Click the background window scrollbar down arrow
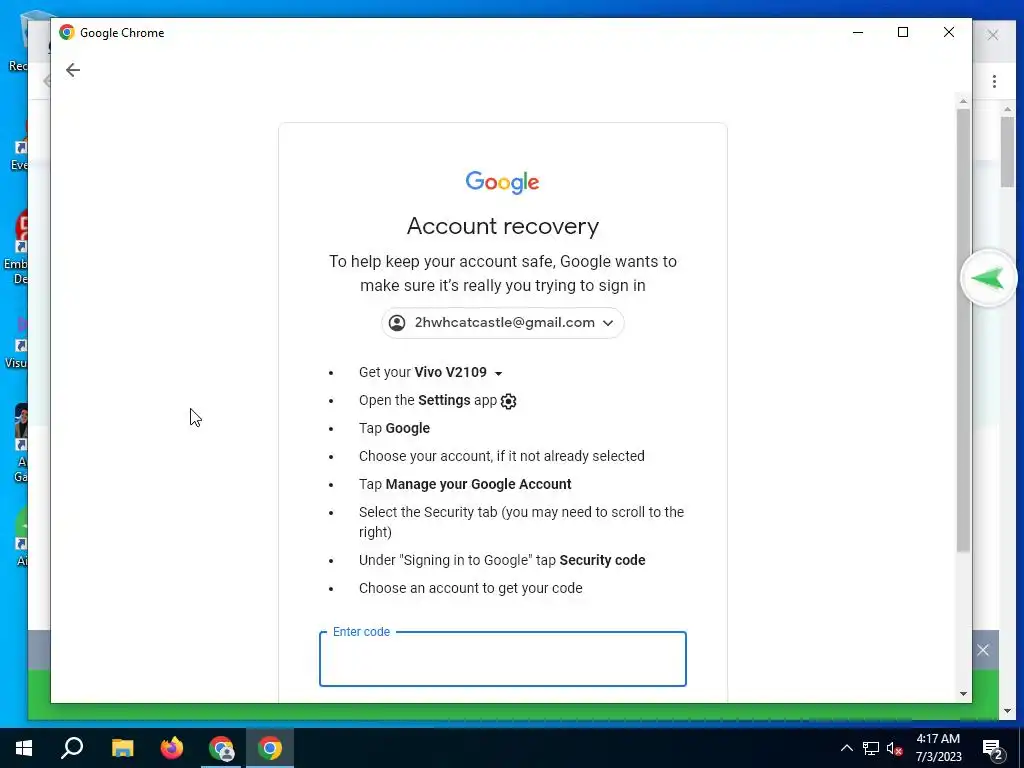 pyautogui.click(x=1007, y=711)
